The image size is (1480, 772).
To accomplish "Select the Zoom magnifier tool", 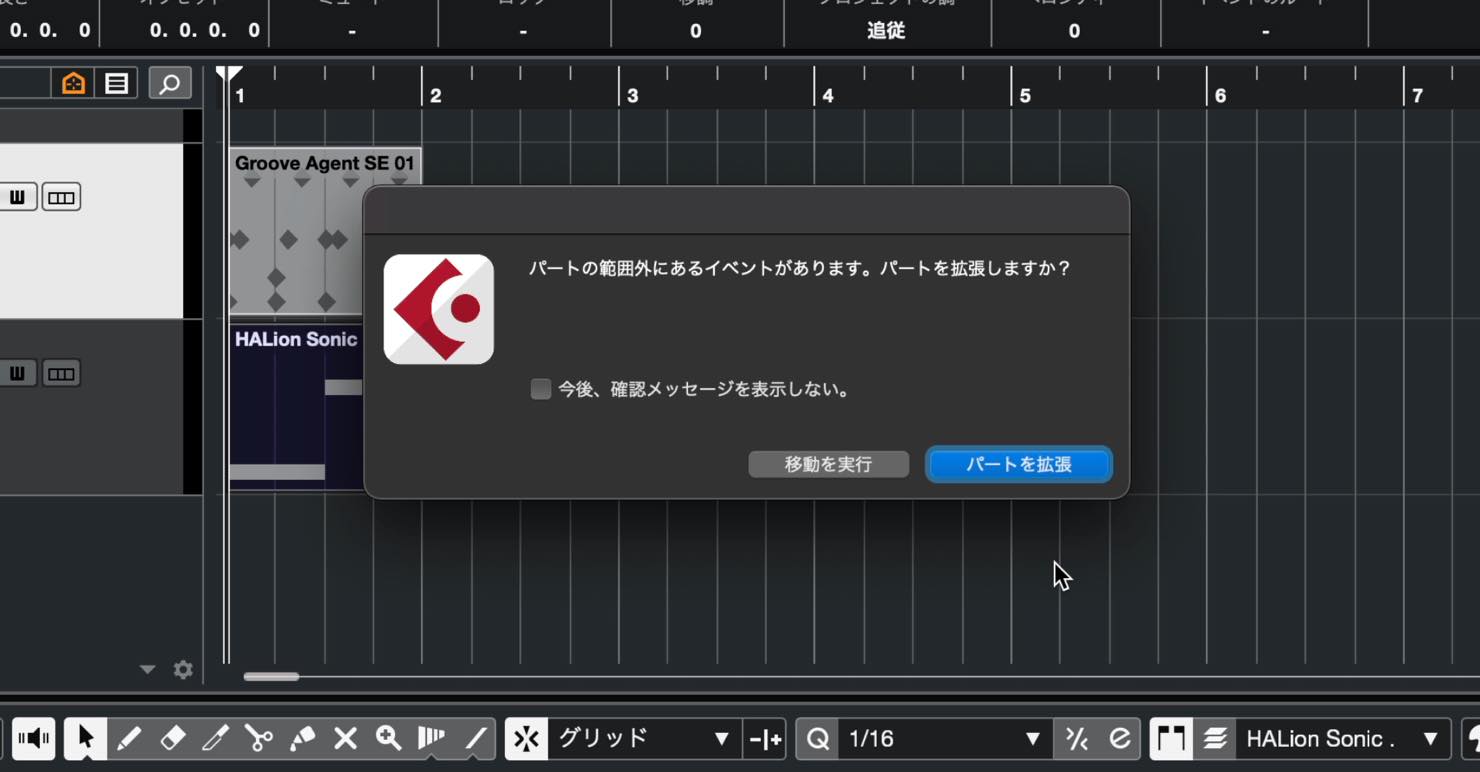I will [x=388, y=739].
